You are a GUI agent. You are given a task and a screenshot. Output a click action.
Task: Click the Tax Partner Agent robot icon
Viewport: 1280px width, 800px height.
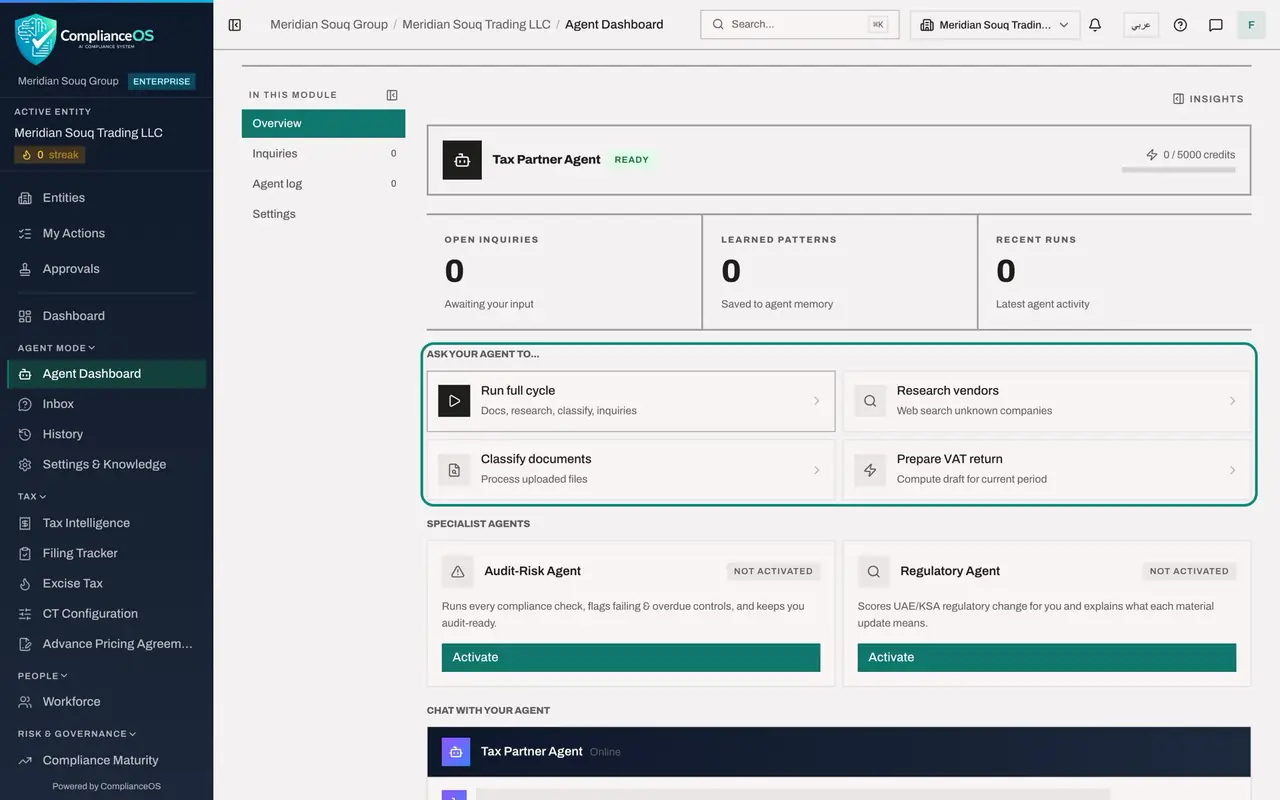pos(462,160)
